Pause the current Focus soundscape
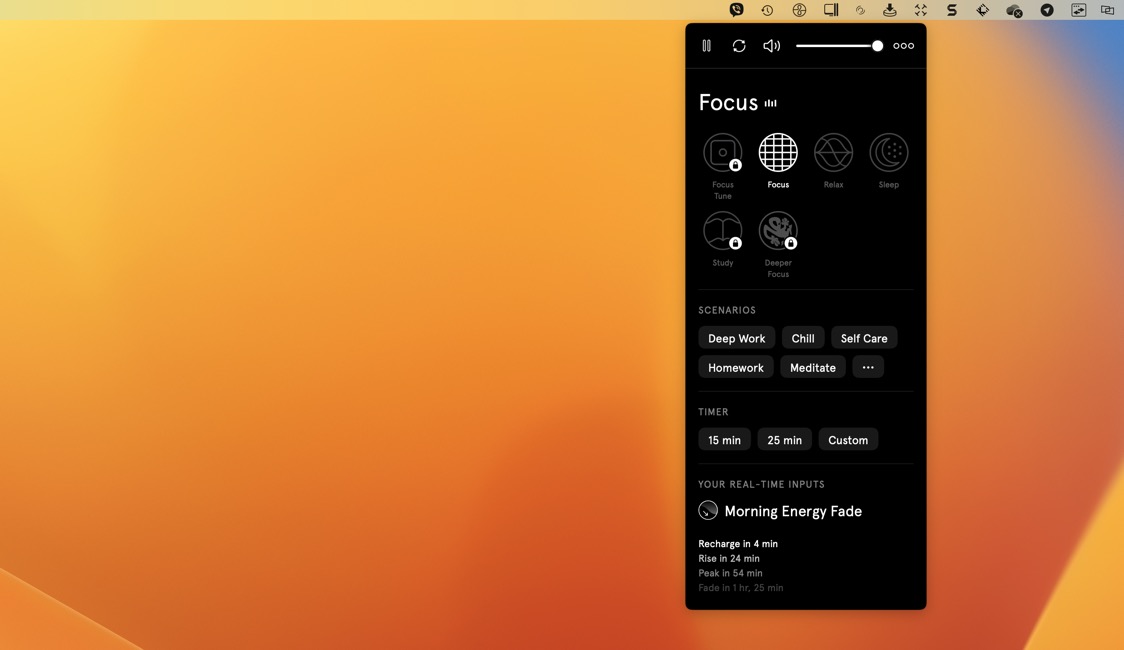The image size is (1124, 650). tap(706, 46)
